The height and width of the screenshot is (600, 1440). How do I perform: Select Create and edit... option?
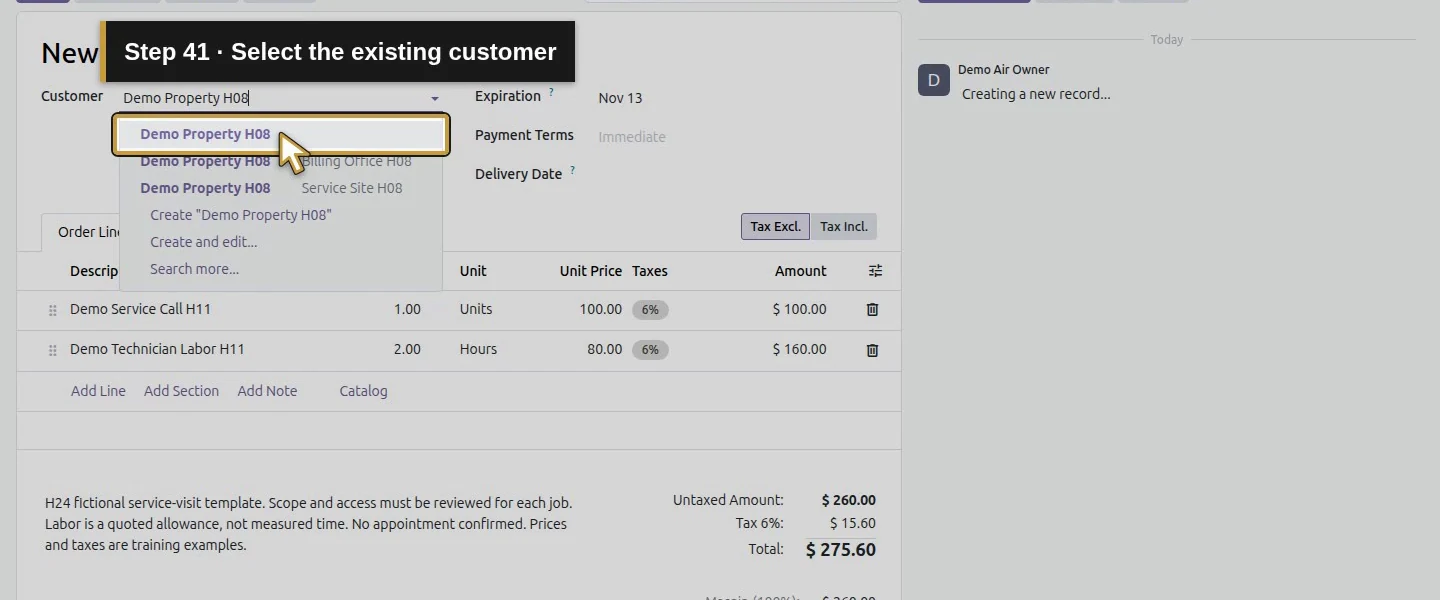[204, 242]
